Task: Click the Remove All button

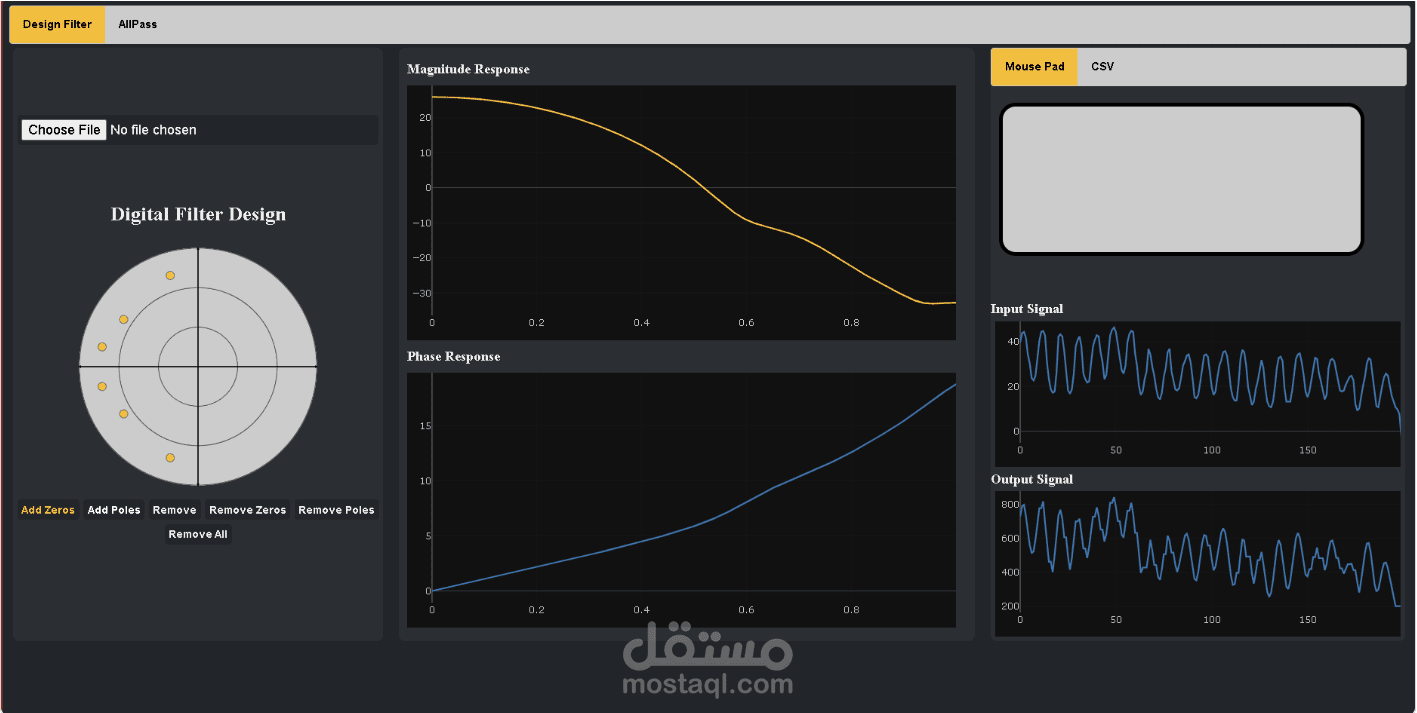Action: [198, 534]
